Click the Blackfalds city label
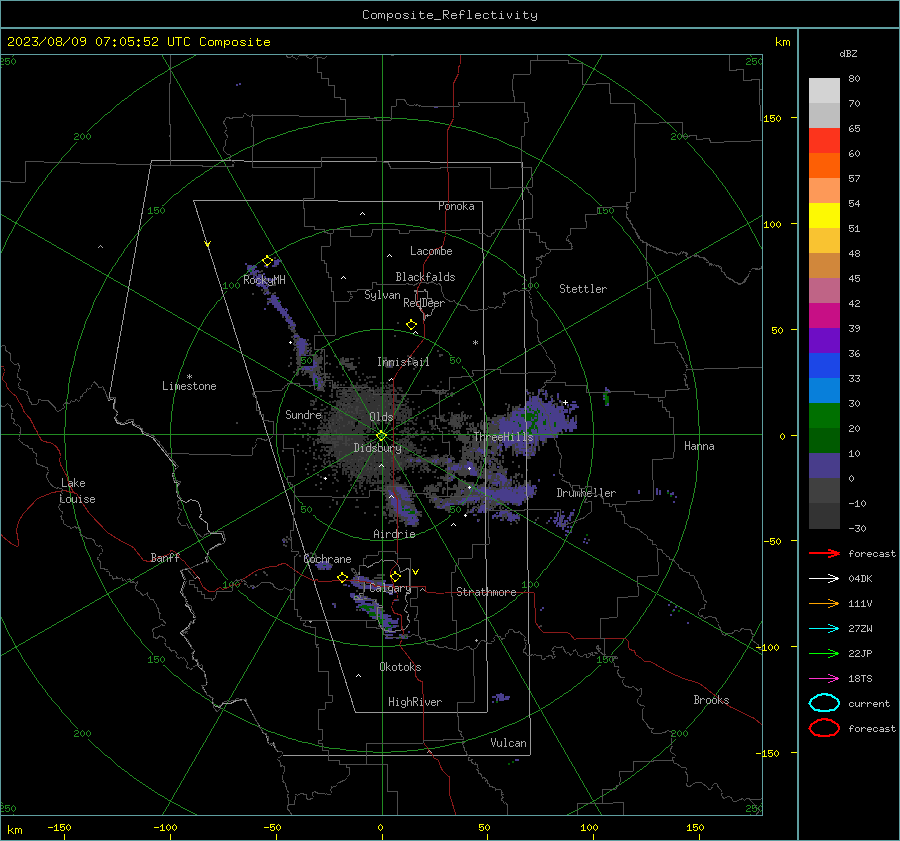The width and height of the screenshot is (900, 841). click(x=425, y=277)
